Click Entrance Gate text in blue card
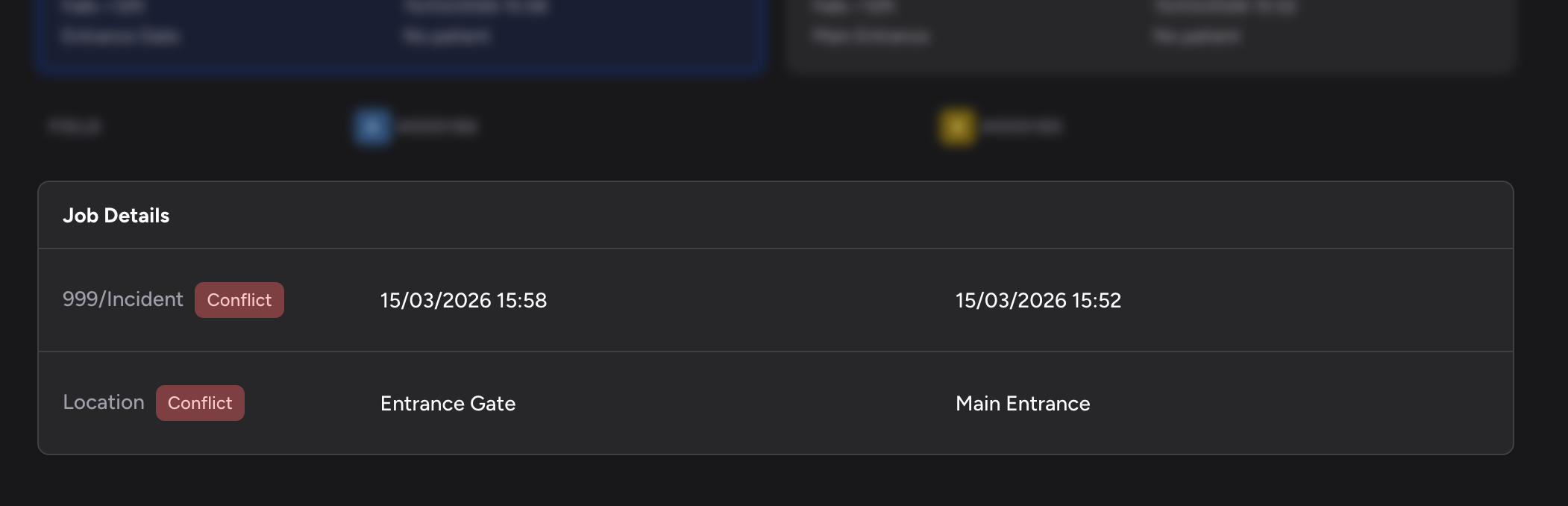The image size is (1568, 506). (120, 36)
